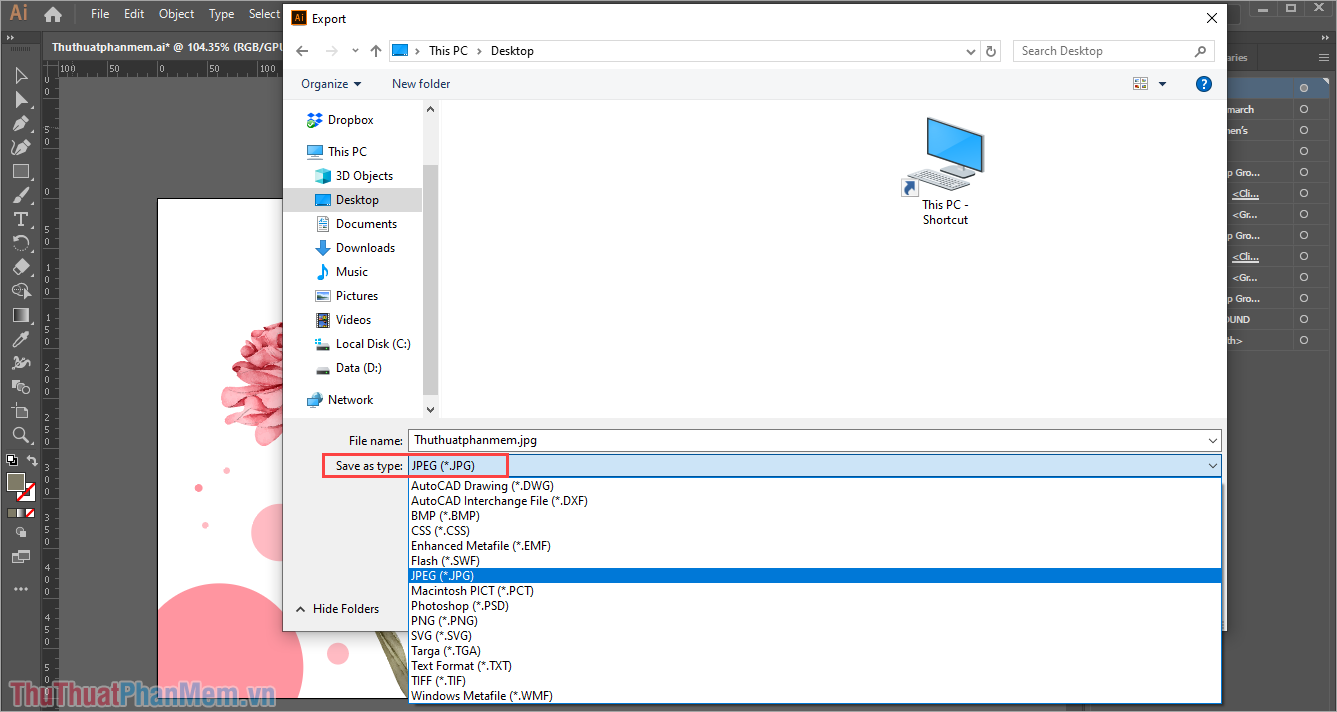
Task: Select the Eyedropper tool
Action: pos(20,339)
